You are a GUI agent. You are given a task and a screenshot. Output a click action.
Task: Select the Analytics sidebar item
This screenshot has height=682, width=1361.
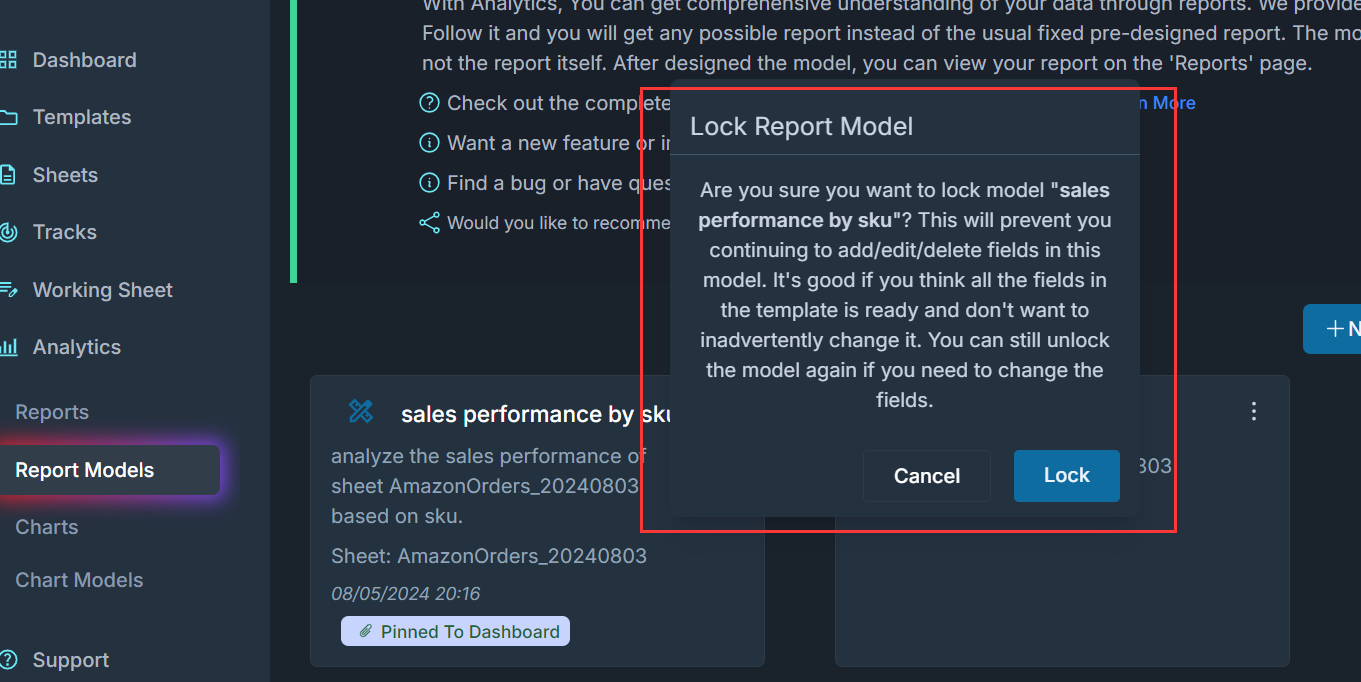pyautogui.click(x=76, y=347)
